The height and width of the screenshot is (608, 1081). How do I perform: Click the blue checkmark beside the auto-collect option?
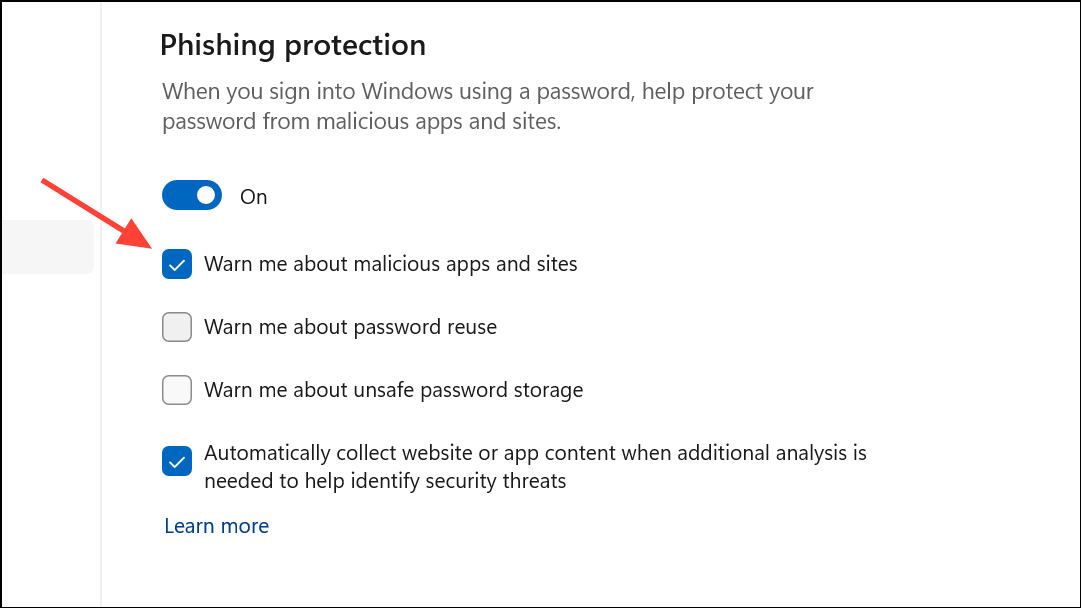(177, 461)
